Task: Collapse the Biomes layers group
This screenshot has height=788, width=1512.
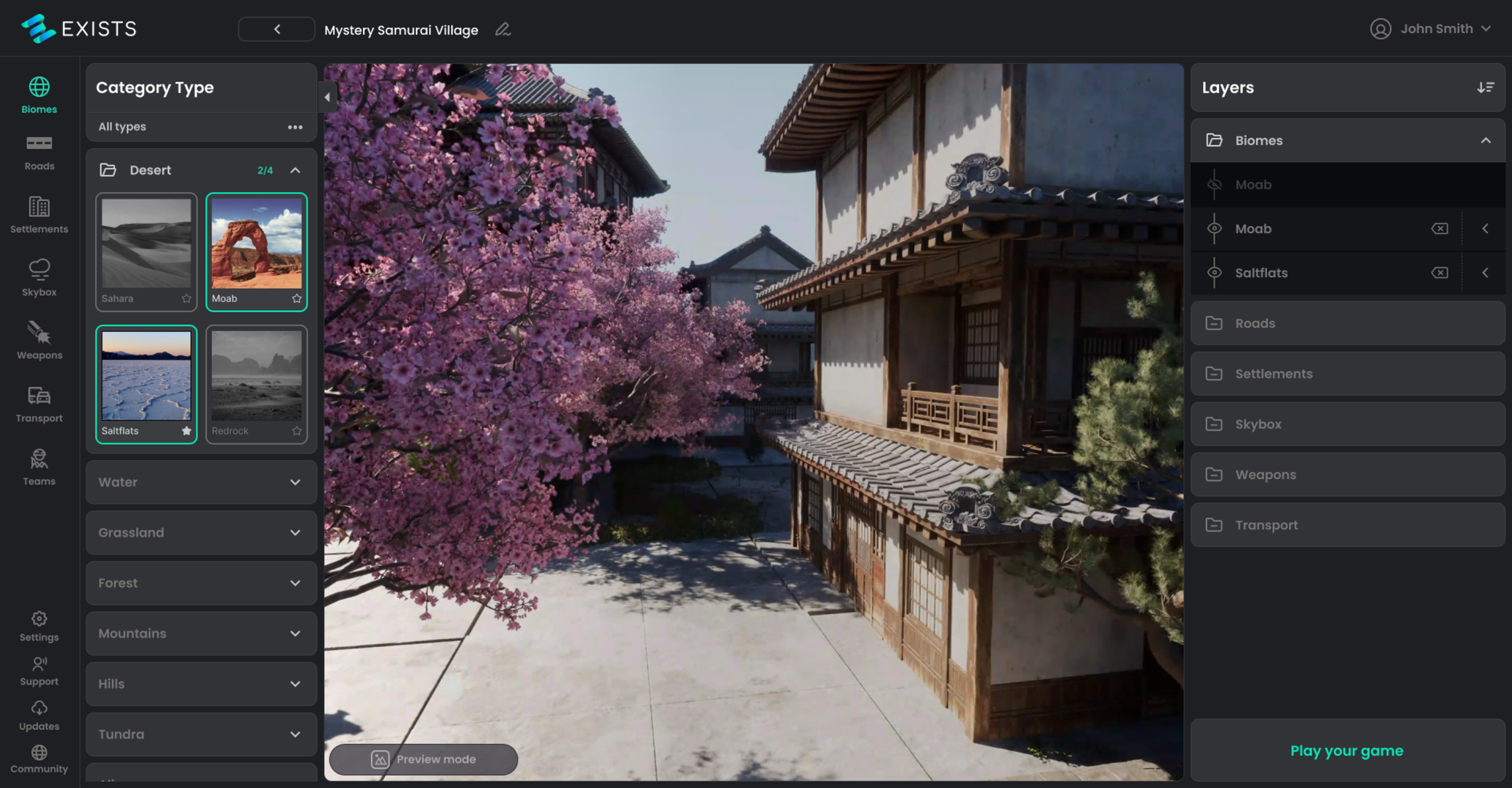Action: pos(1486,140)
